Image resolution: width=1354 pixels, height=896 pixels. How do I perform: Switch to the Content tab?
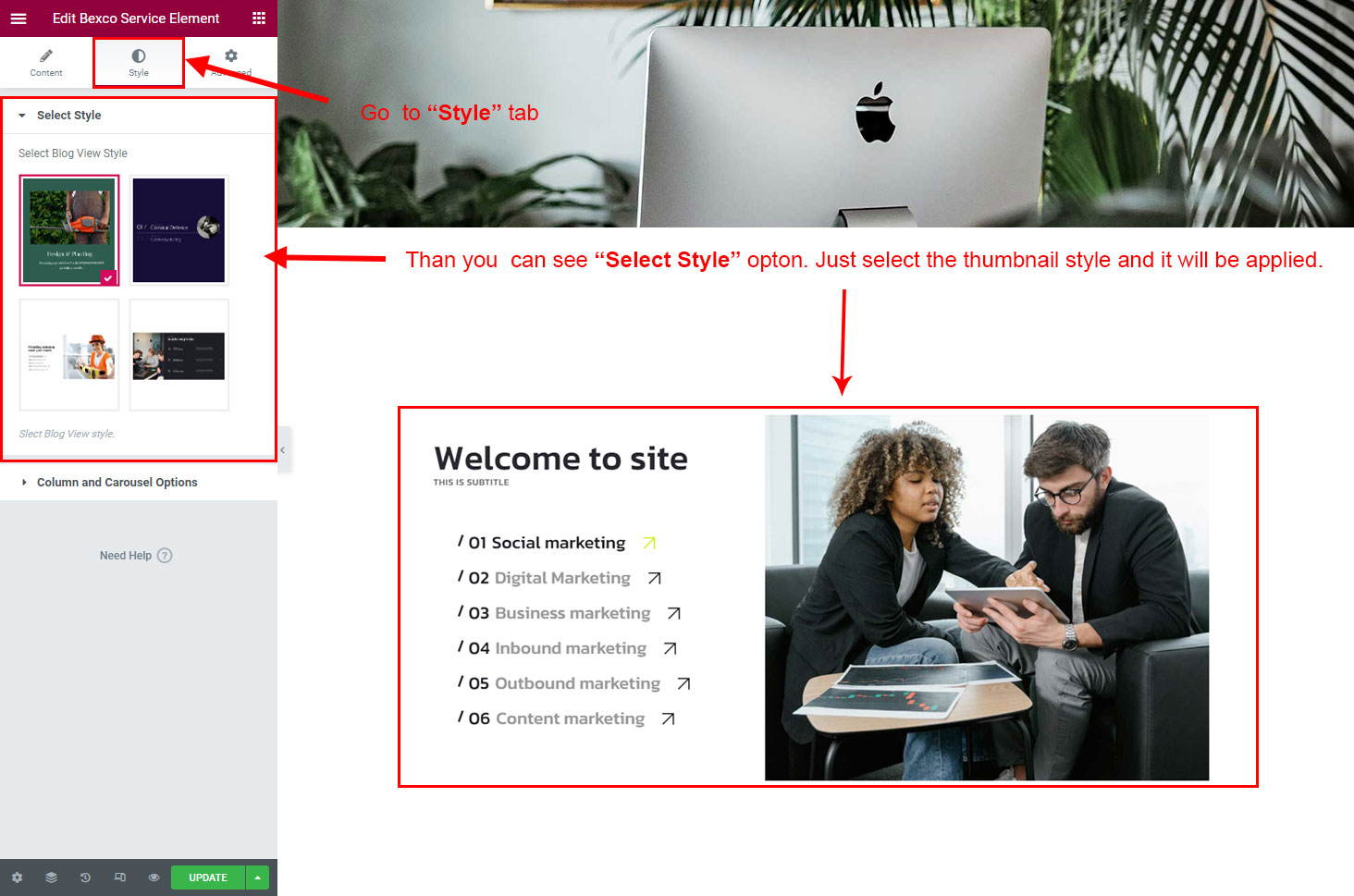coord(46,63)
